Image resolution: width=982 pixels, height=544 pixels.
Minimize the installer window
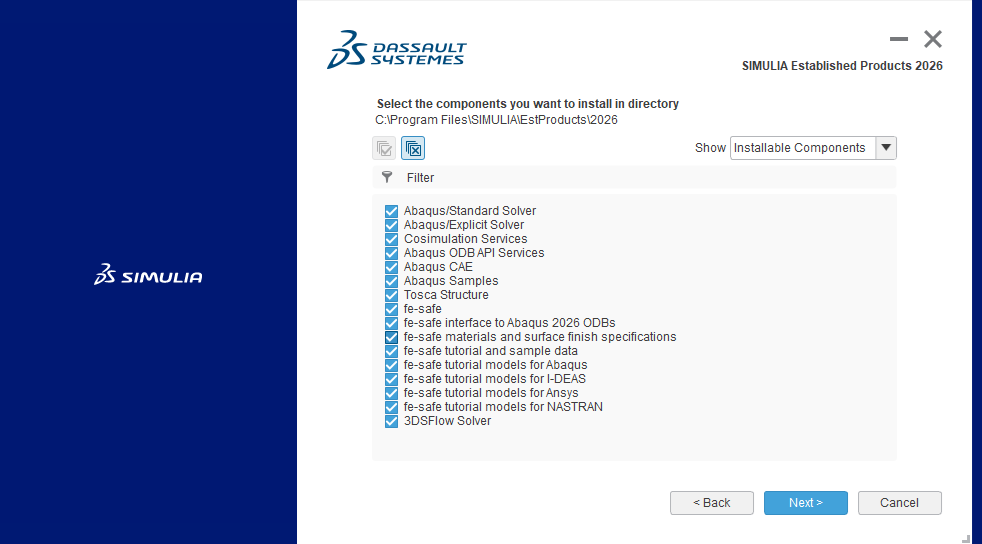(899, 40)
